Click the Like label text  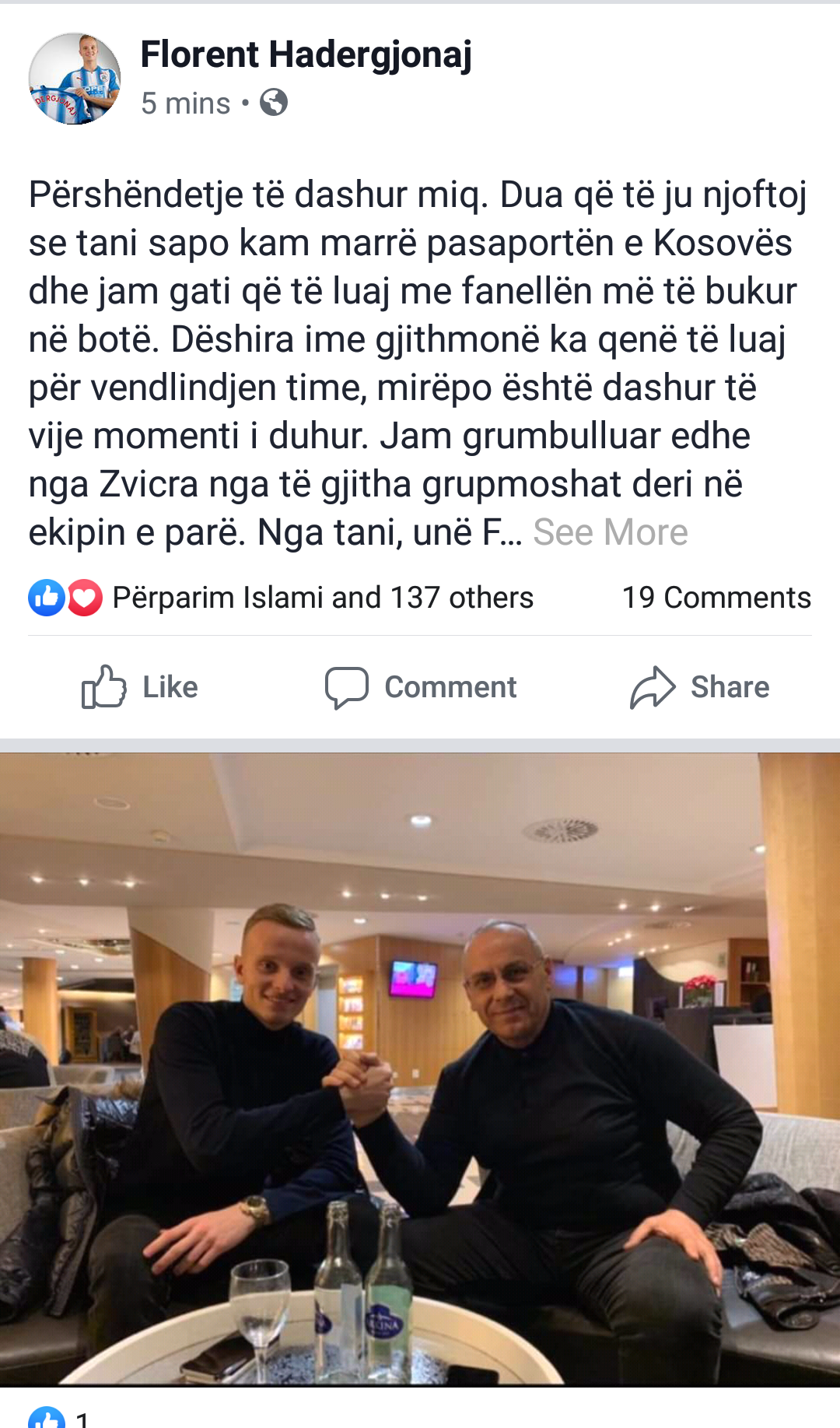[170, 687]
